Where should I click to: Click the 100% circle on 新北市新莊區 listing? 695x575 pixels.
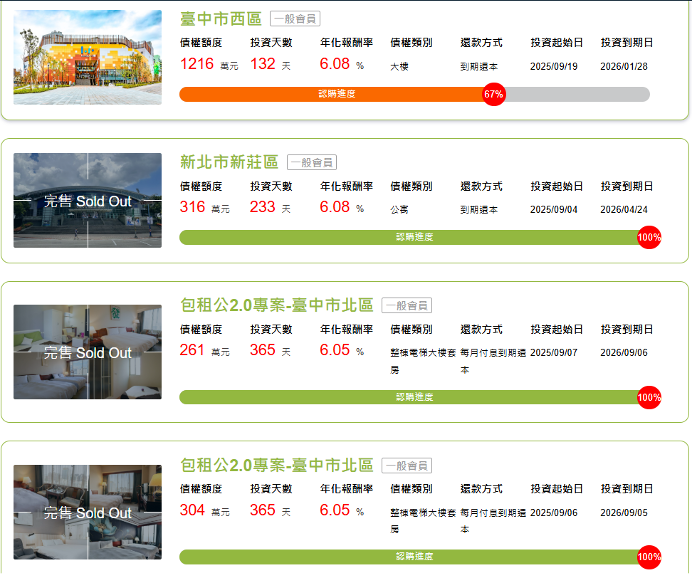[649, 237]
